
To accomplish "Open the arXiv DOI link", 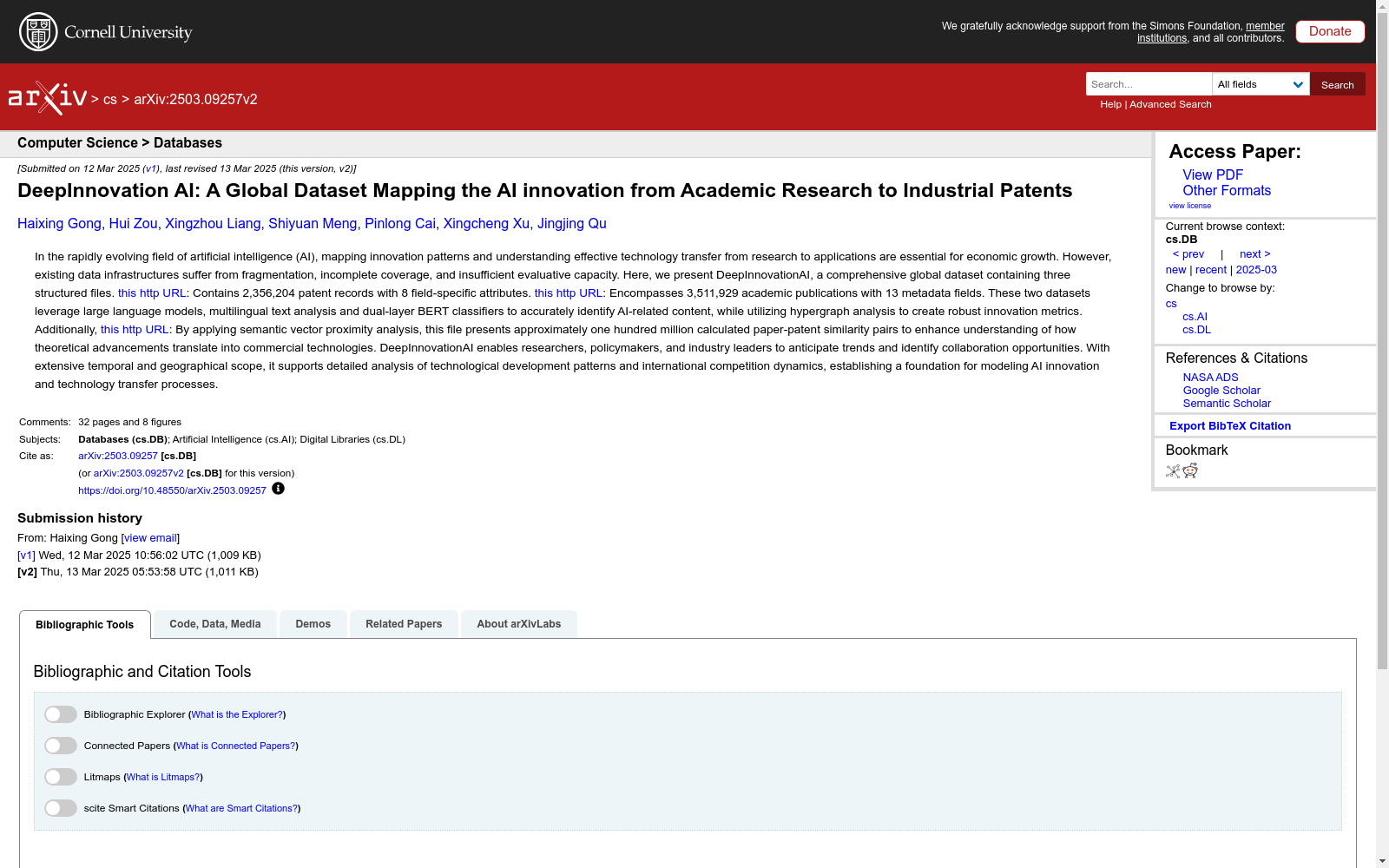I will pos(172,490).
